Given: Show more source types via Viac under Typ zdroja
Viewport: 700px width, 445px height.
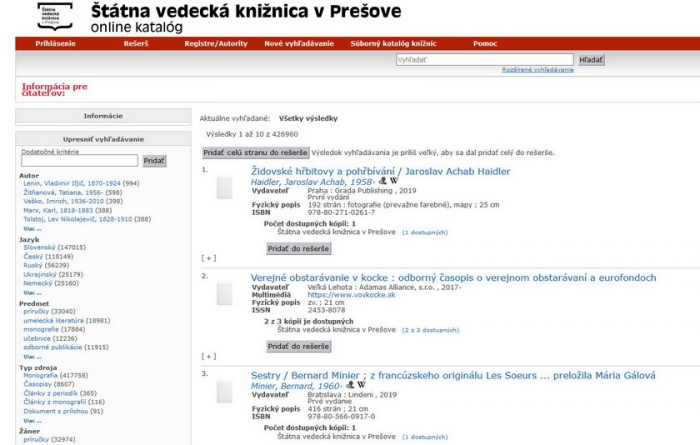Looking at the screenshot, I should 32,421.
